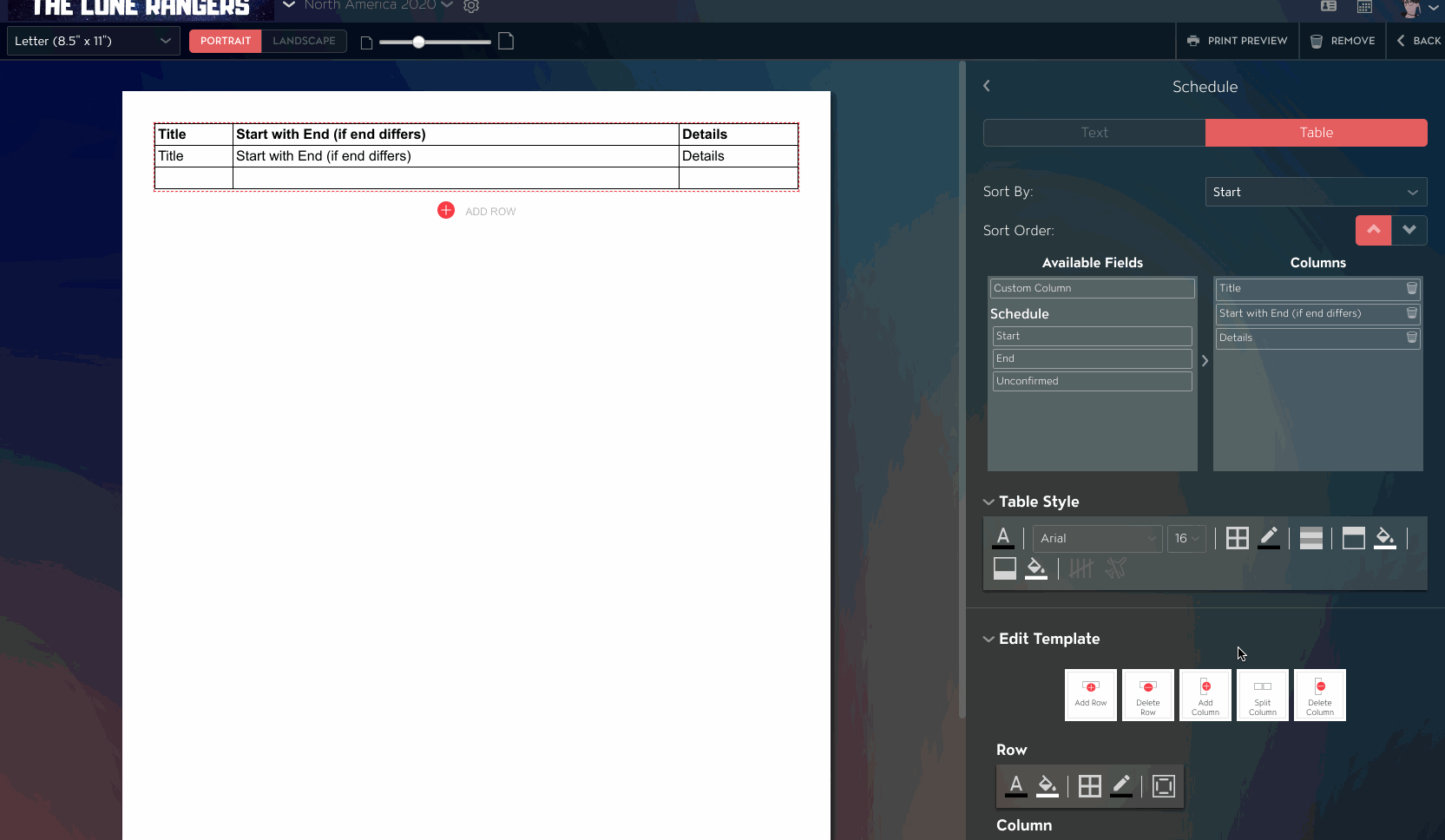Click the Delete Row tile
1445x840 pixels.
(1148, 695)
